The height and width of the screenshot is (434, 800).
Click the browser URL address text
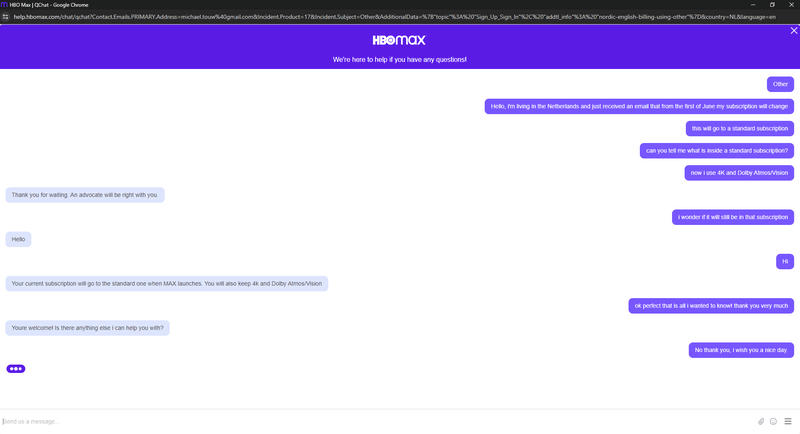tap(394, 17)
